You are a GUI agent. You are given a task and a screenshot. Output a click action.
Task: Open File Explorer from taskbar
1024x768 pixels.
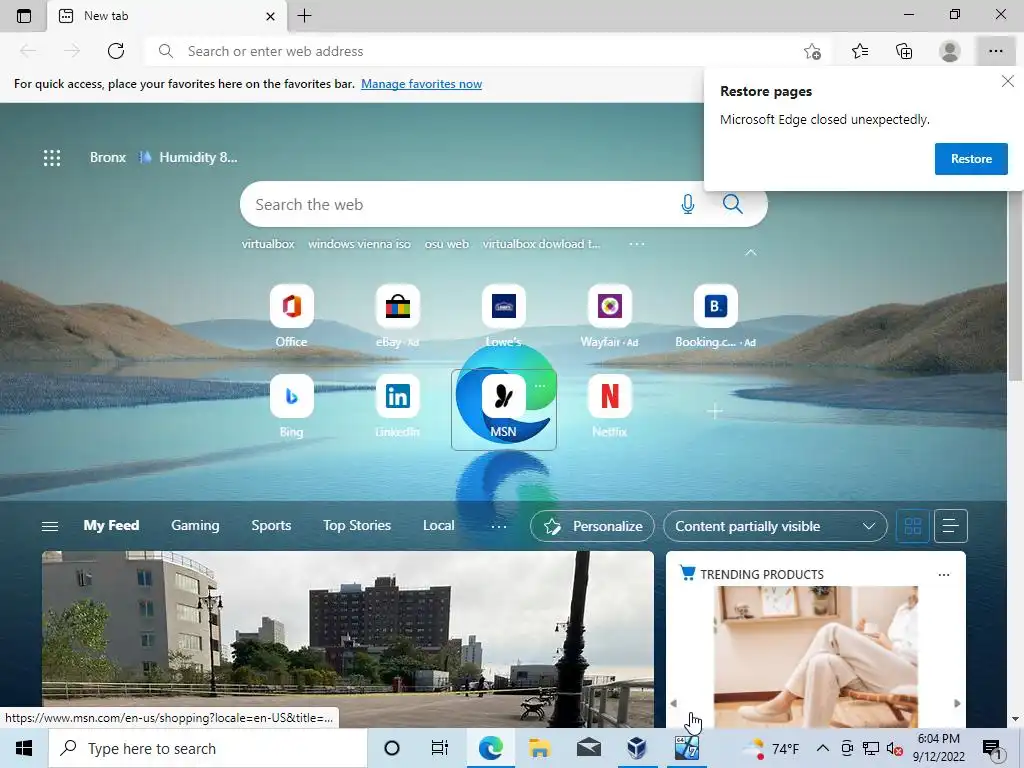click(x=539, y=748)
